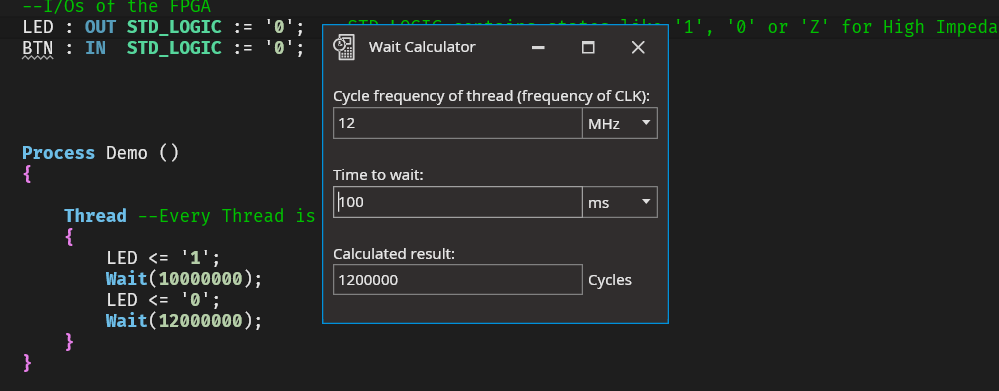Screen dimensions: 999x391
Task: Click the cycle frequency input field
Action: pyautogui.click(x=457, y=123)
